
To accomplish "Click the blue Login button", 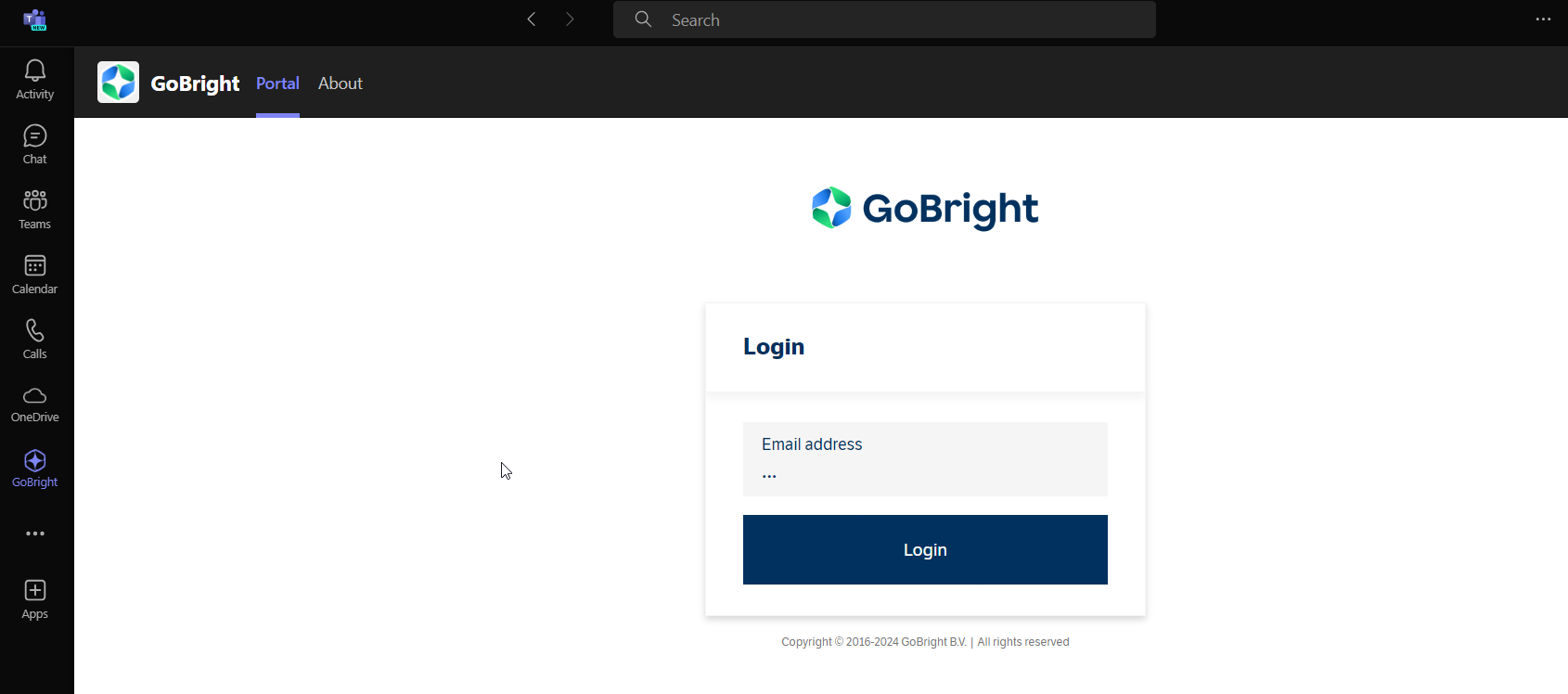I will [925, 549].
